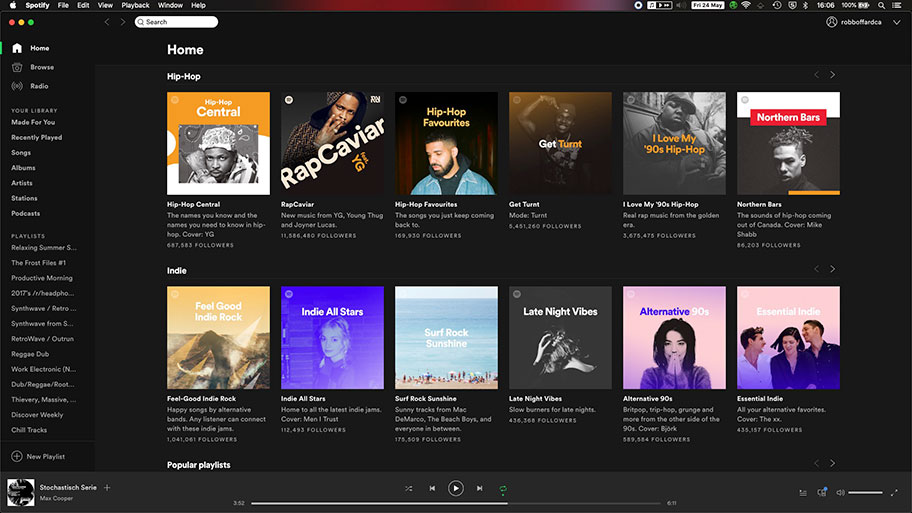
Task: Open RapCaviar playlist cover
Action: click(332, 143)
